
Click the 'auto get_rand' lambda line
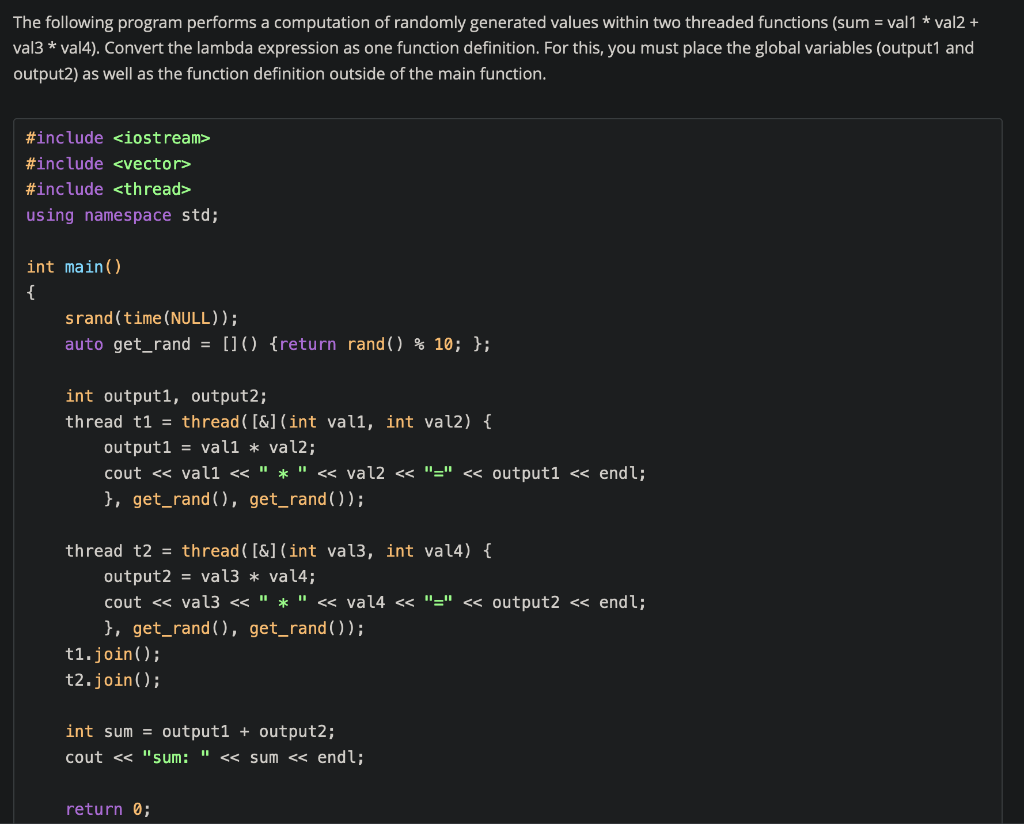(x=278, y=344)
